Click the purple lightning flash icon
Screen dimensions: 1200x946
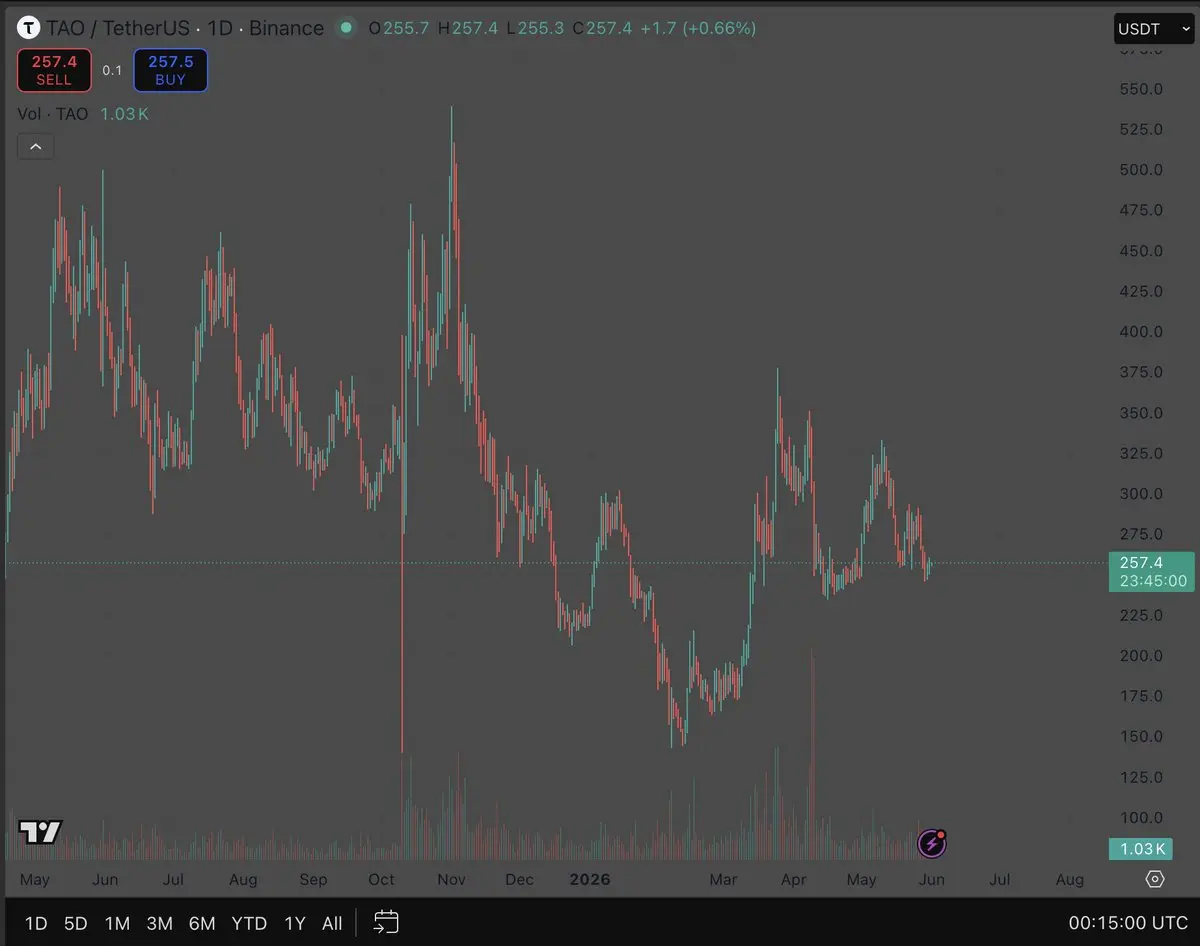click(932, 844)
